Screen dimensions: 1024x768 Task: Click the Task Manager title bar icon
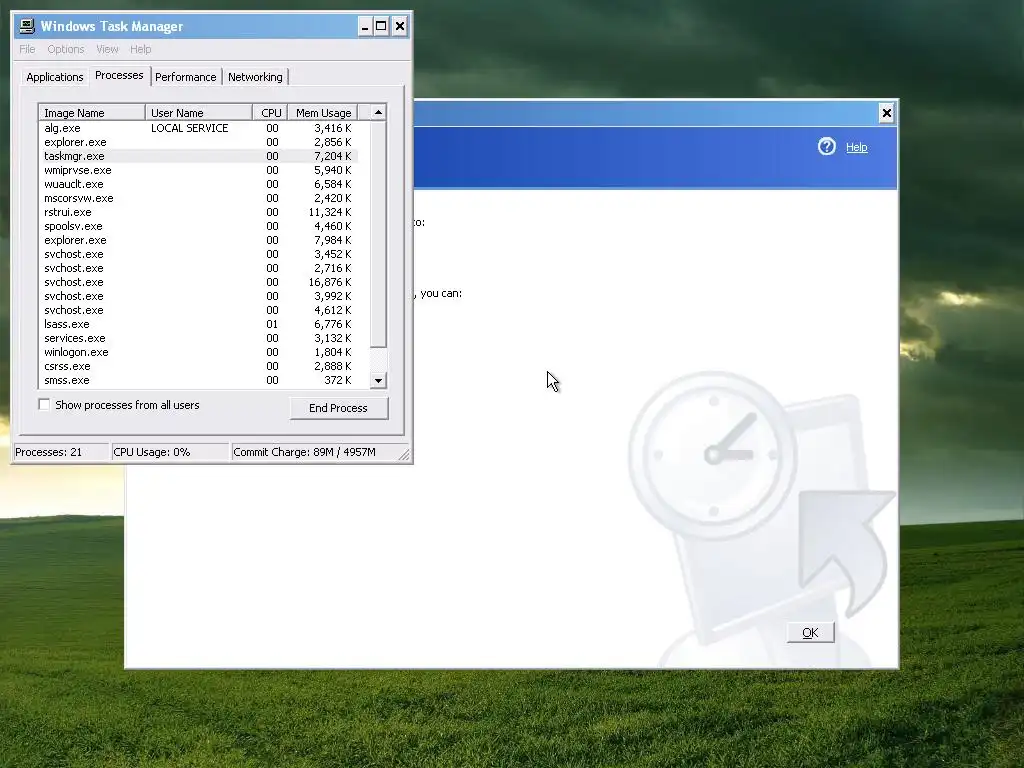27,26
